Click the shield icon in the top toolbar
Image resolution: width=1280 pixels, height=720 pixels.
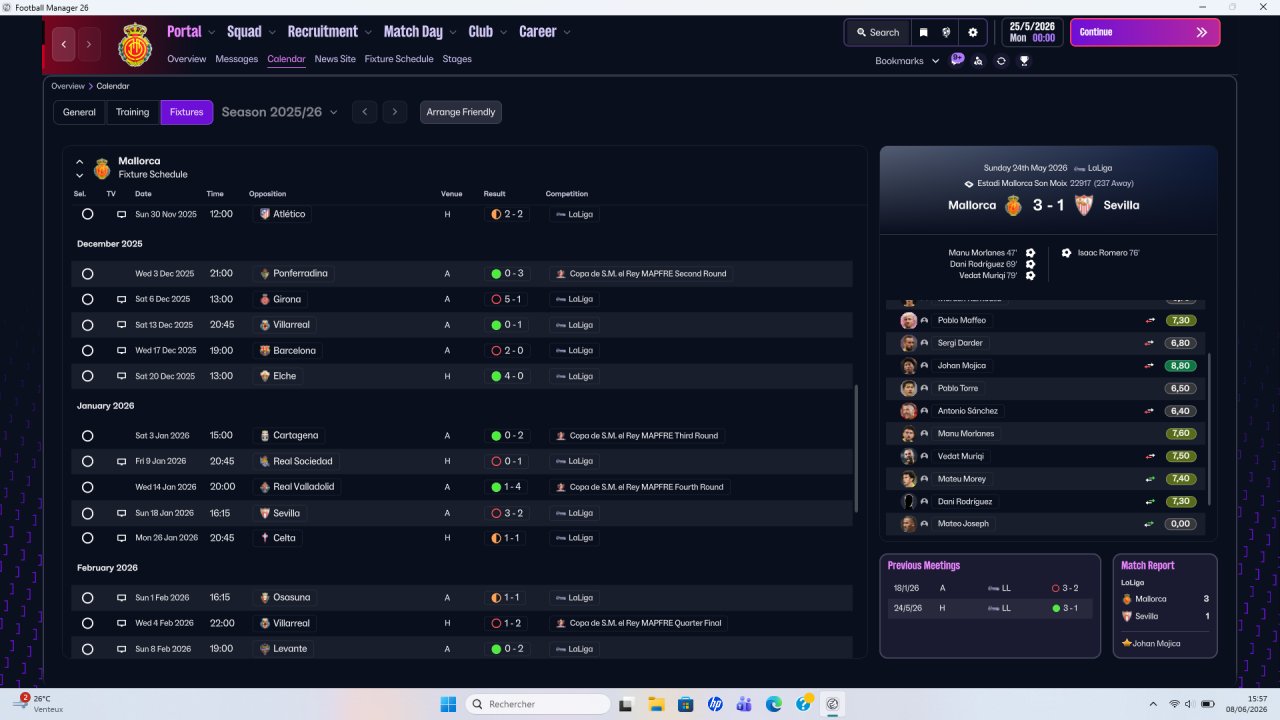946,32
